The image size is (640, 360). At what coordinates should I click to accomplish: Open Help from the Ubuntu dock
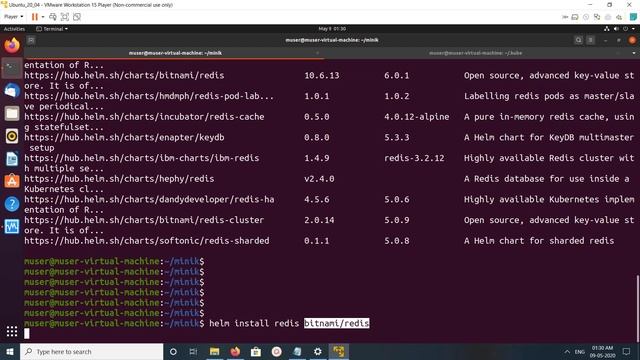(12, 204)
